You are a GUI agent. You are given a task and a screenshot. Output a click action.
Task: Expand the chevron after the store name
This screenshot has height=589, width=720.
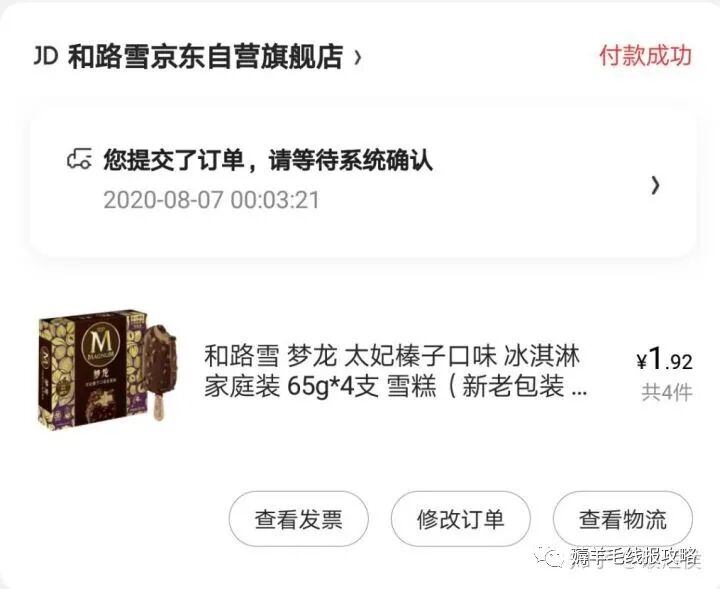click(358, 57)
